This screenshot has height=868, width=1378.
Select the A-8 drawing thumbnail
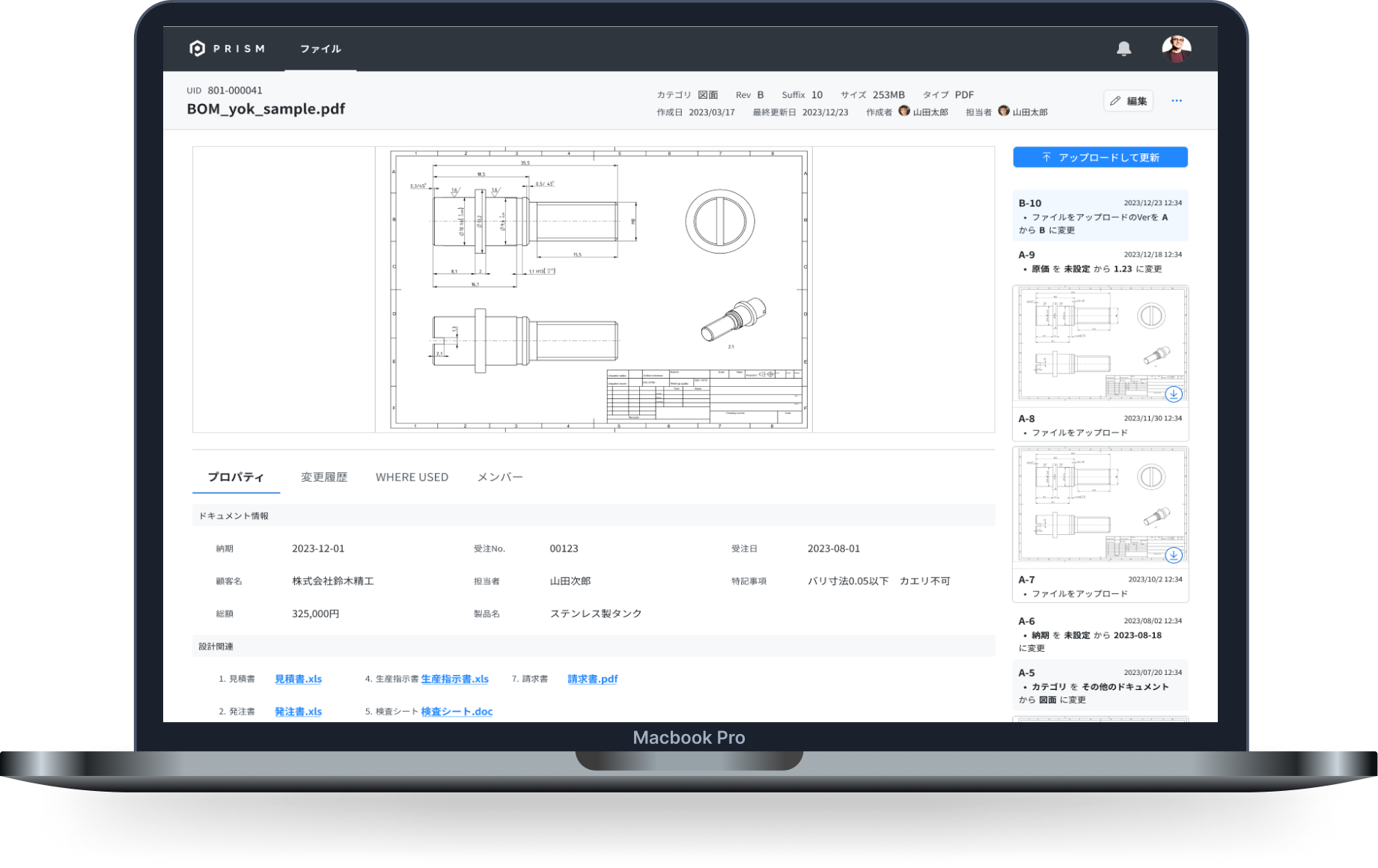tap(1100, 344)
